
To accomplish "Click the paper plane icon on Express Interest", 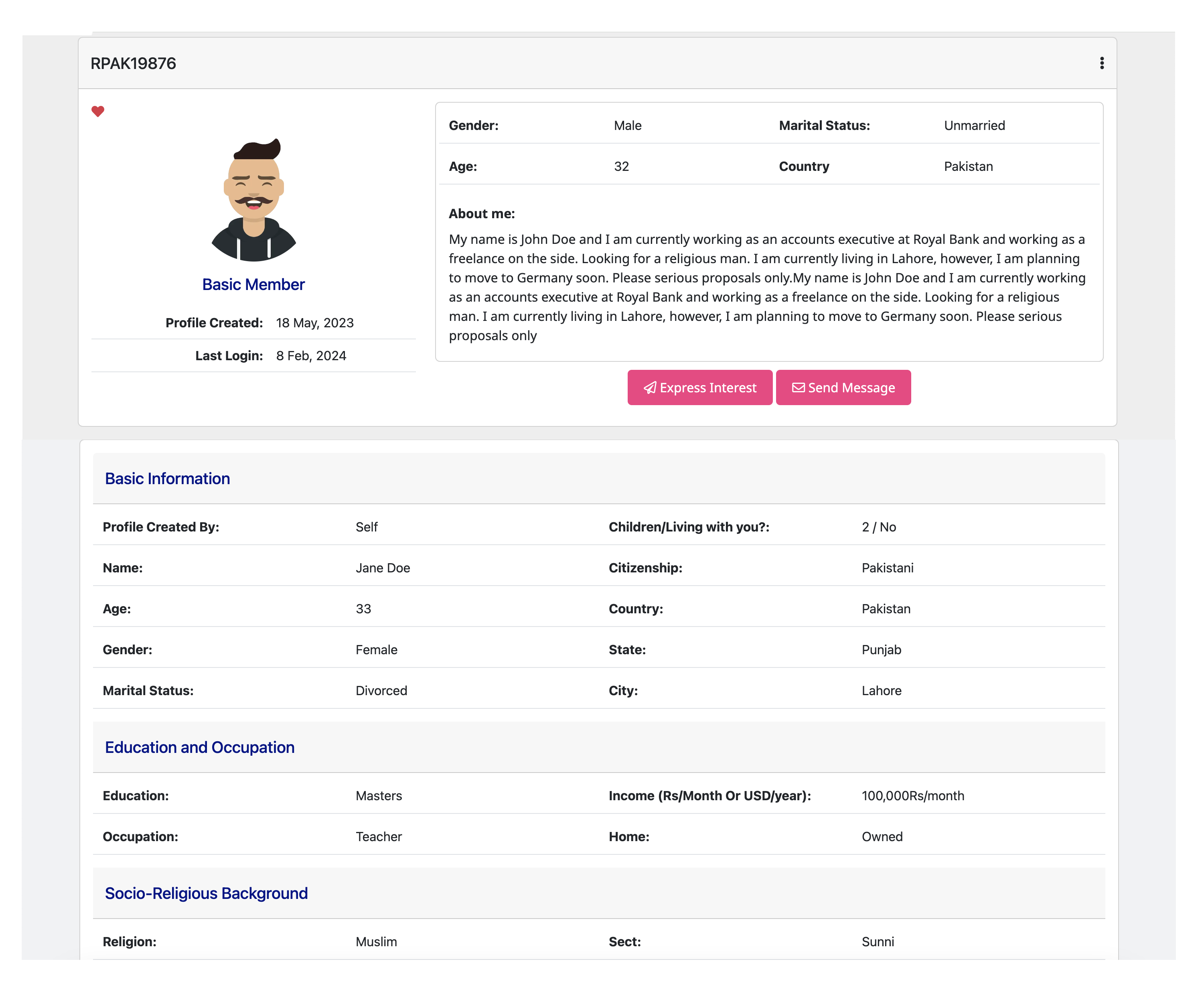I will [650, 388].
